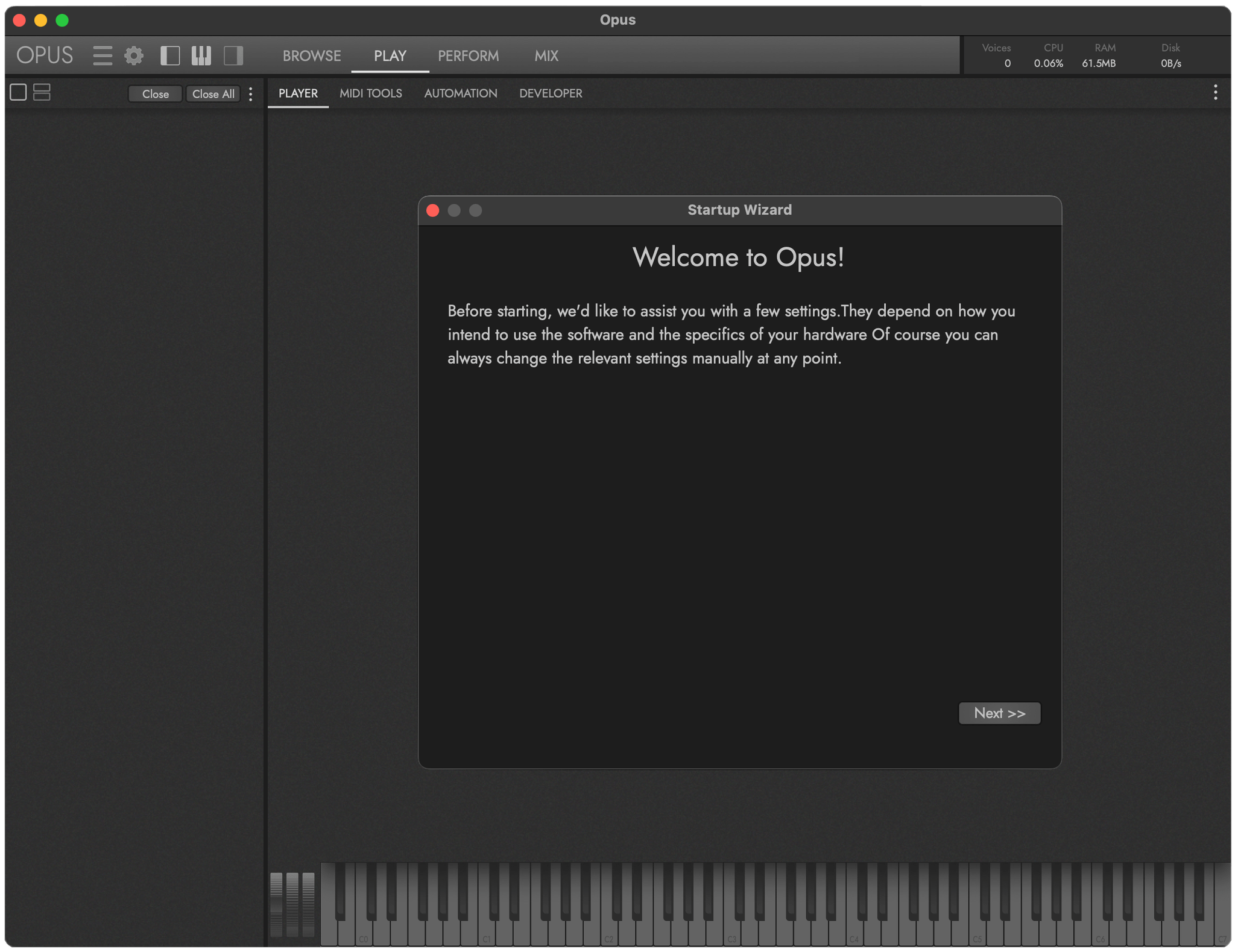Switch to stacked instrument list view icon
This screenshot has width=1235, height=952.
[42, 92]
